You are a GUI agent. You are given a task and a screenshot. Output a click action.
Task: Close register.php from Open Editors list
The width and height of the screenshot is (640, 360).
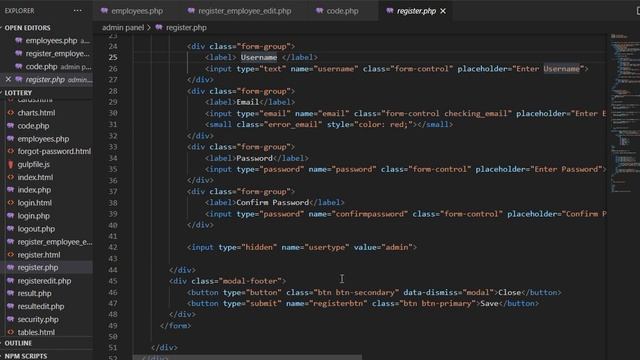pyautogui.click(x=8, y=79)
